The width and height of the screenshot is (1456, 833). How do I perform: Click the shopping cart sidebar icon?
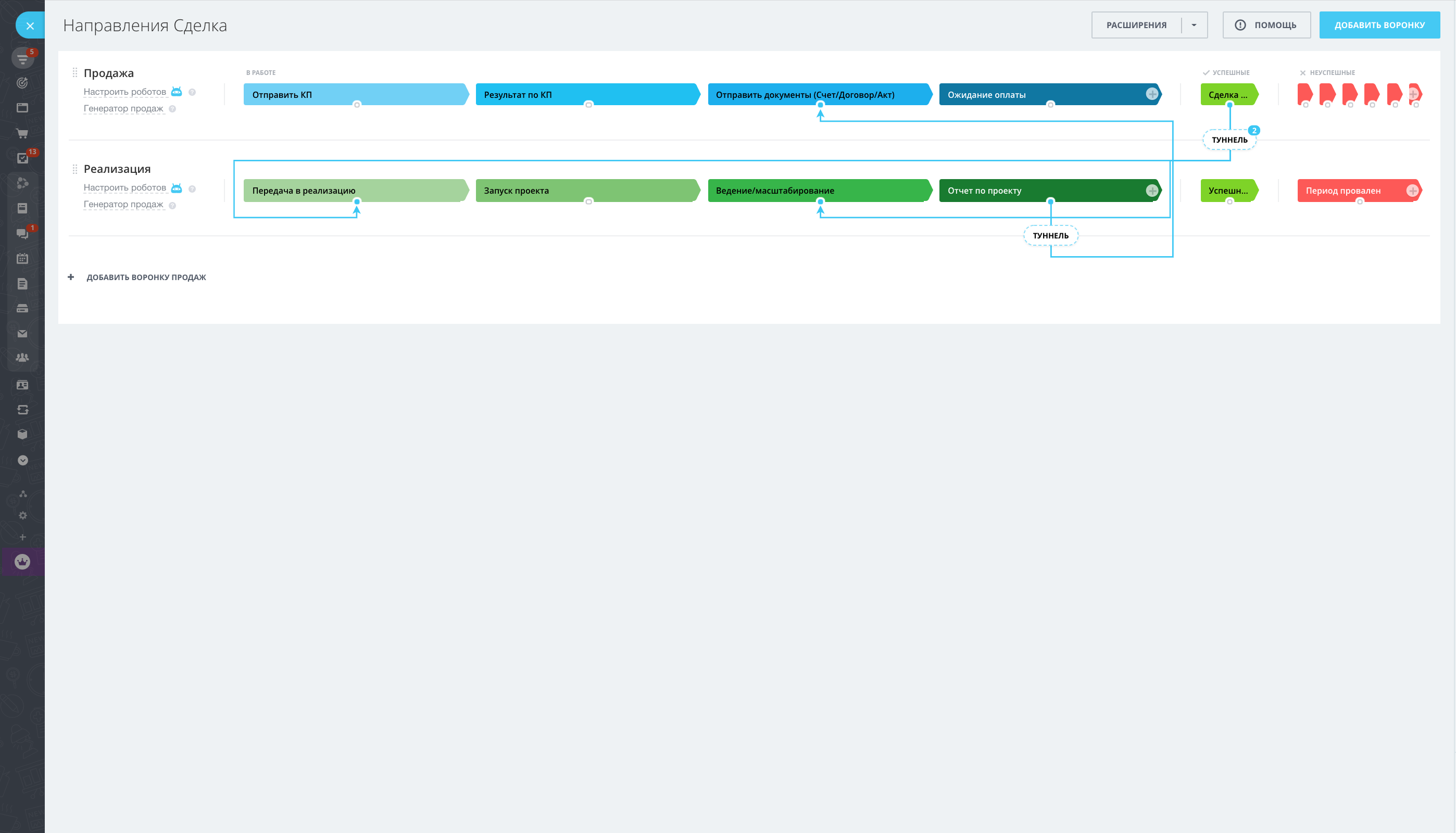click(22, 133)
